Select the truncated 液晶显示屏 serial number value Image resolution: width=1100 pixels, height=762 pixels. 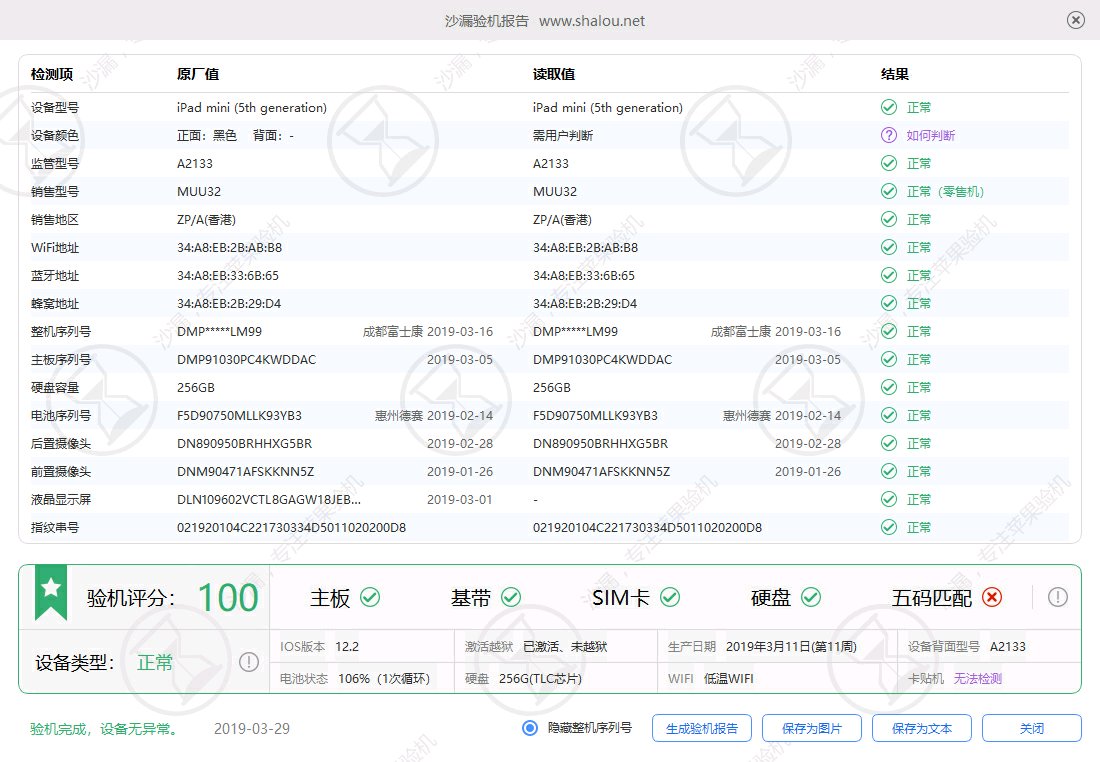click(x=269, y=499)
